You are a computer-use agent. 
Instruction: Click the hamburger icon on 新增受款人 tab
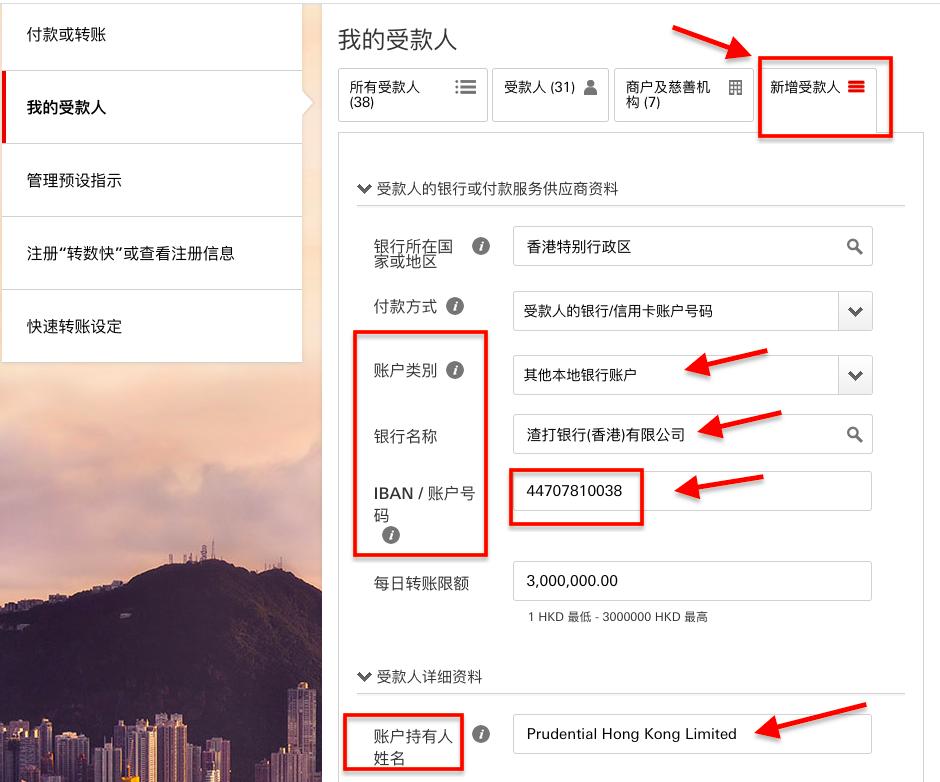click(x=856, y=87)
